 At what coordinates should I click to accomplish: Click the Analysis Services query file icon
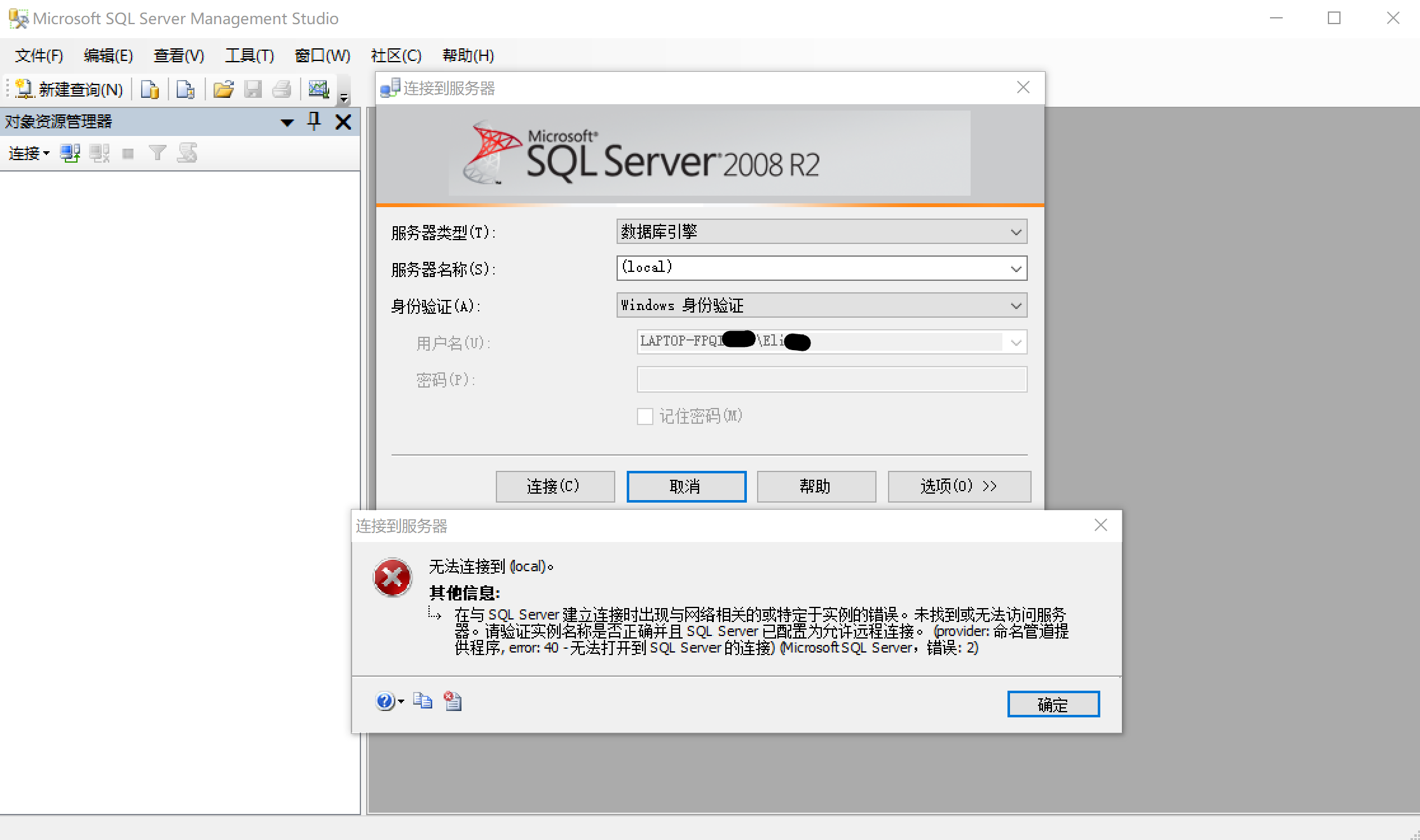coord(186,89)
